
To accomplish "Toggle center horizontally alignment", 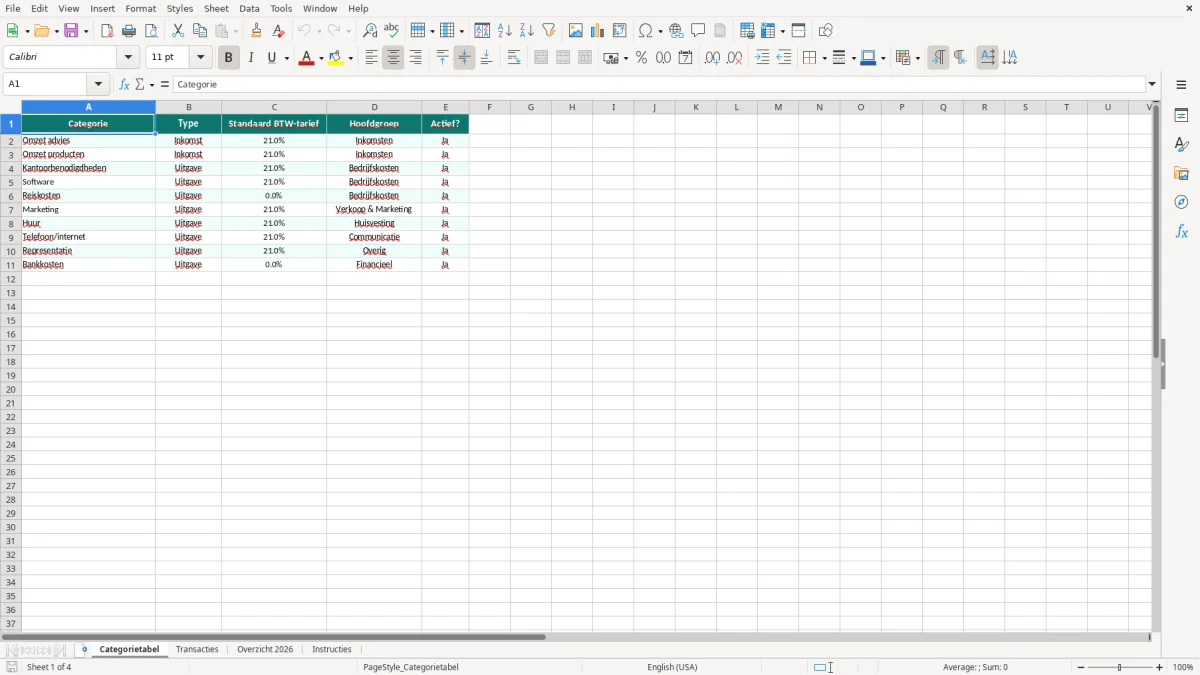I will (x=393, y=58).
